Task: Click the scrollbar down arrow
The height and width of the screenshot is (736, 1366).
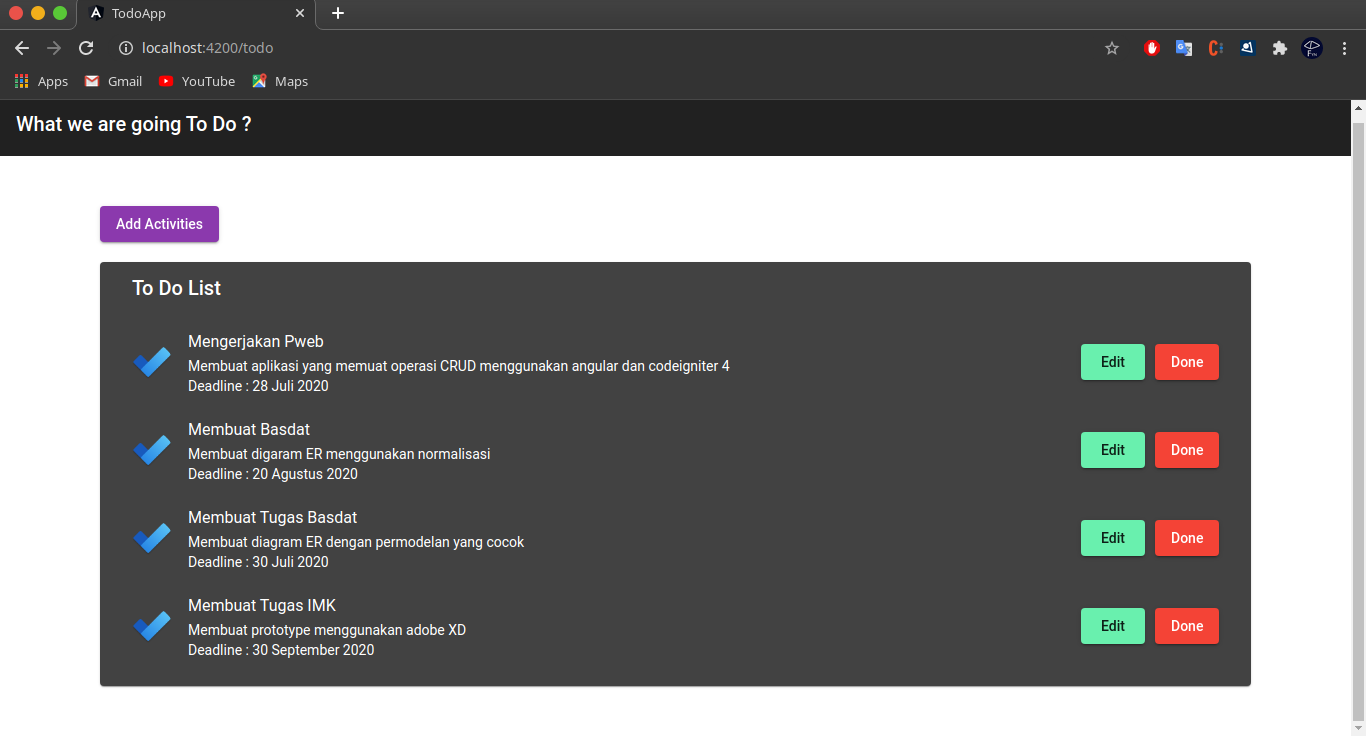Action: [x=1358, y=728]
